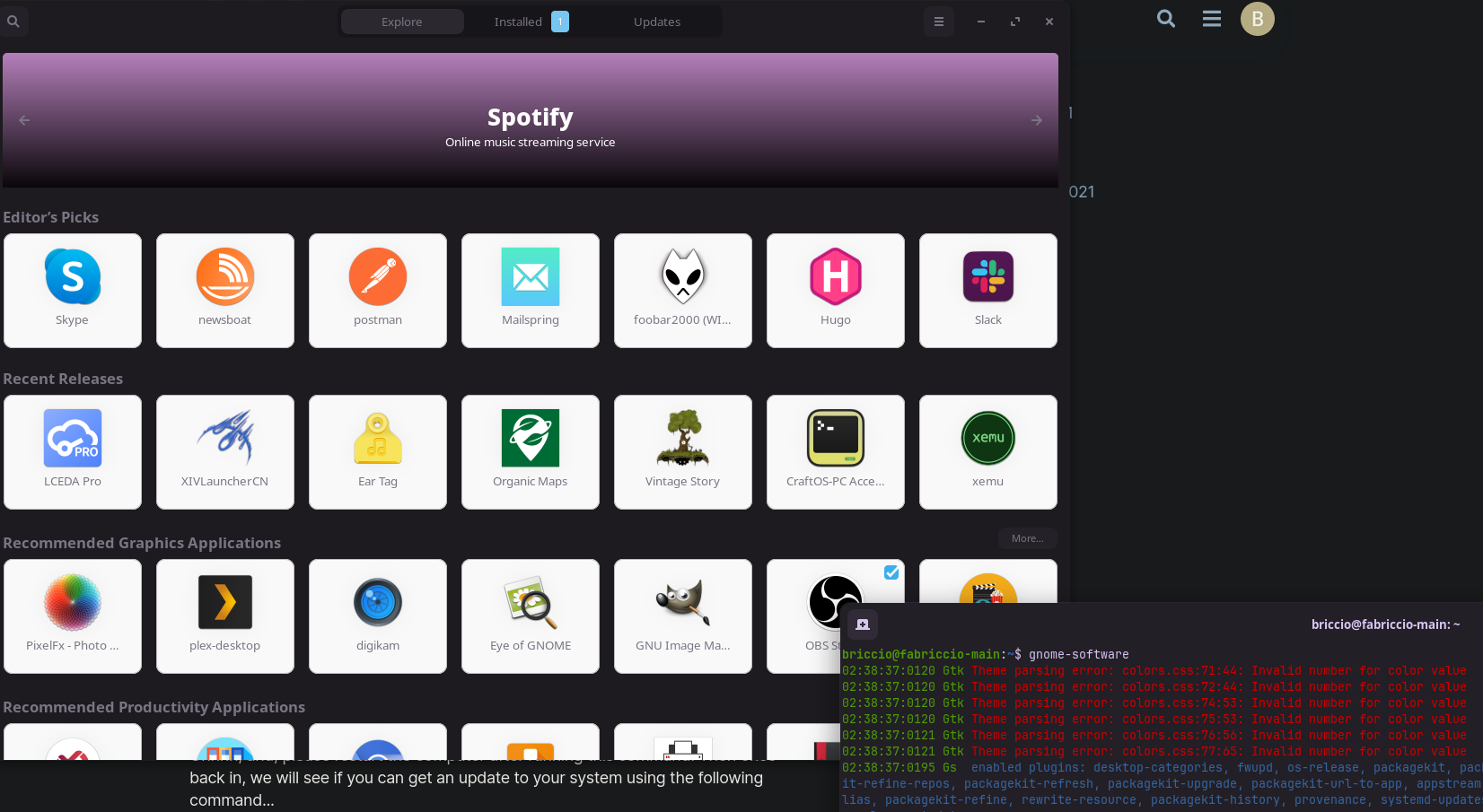This screenshot has width=1483, height=812.
Task: Open the Hugo app tile
Action: (836, 291)
